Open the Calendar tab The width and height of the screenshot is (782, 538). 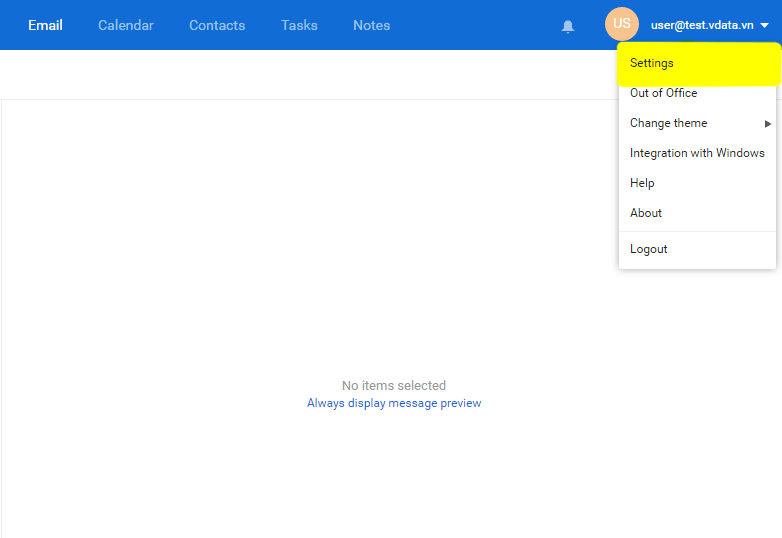tap(126, 25)
